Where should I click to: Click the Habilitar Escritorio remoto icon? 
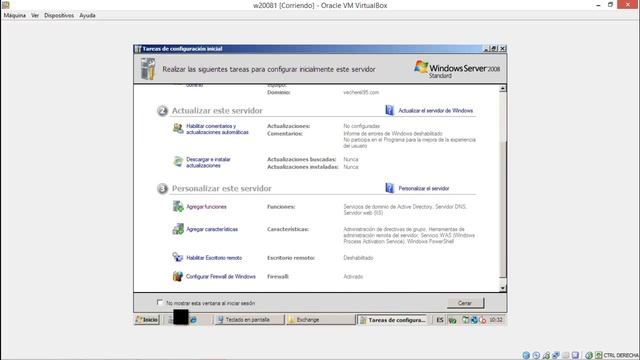coord(178,257)
